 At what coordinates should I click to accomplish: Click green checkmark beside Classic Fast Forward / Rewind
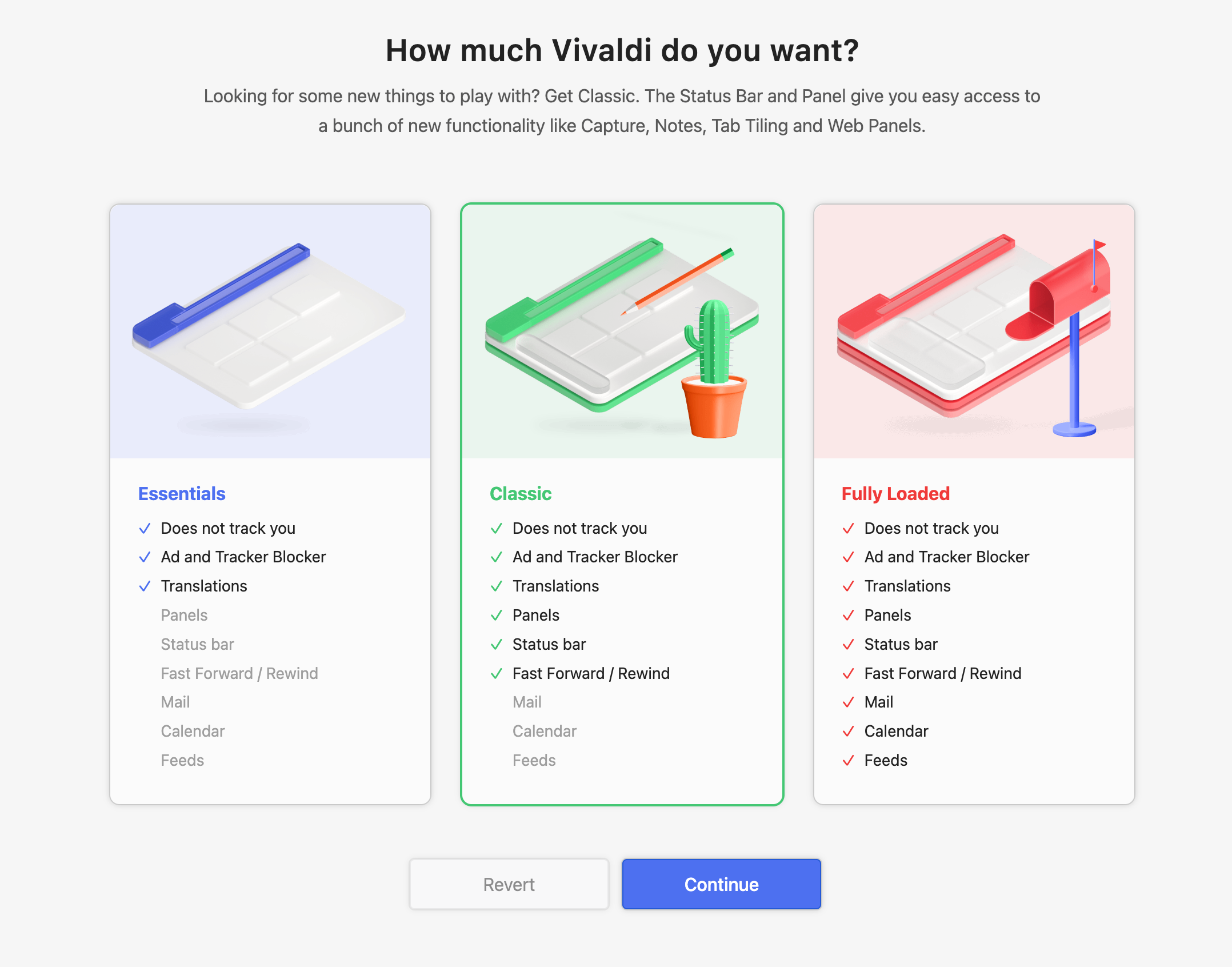pyautogui.click(x=497, y=673)
